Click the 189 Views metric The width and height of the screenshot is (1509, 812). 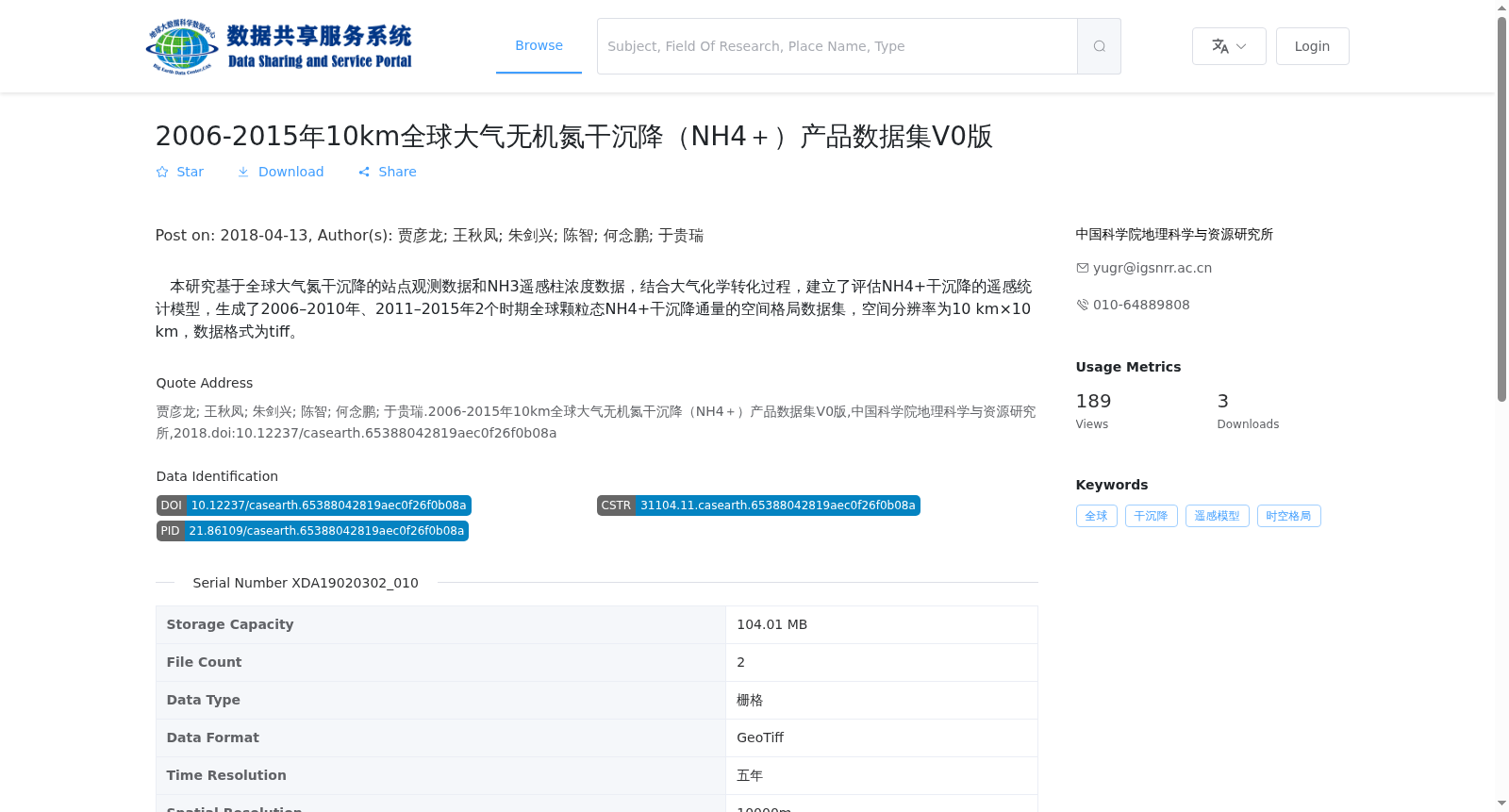(x=1093, y=411)
